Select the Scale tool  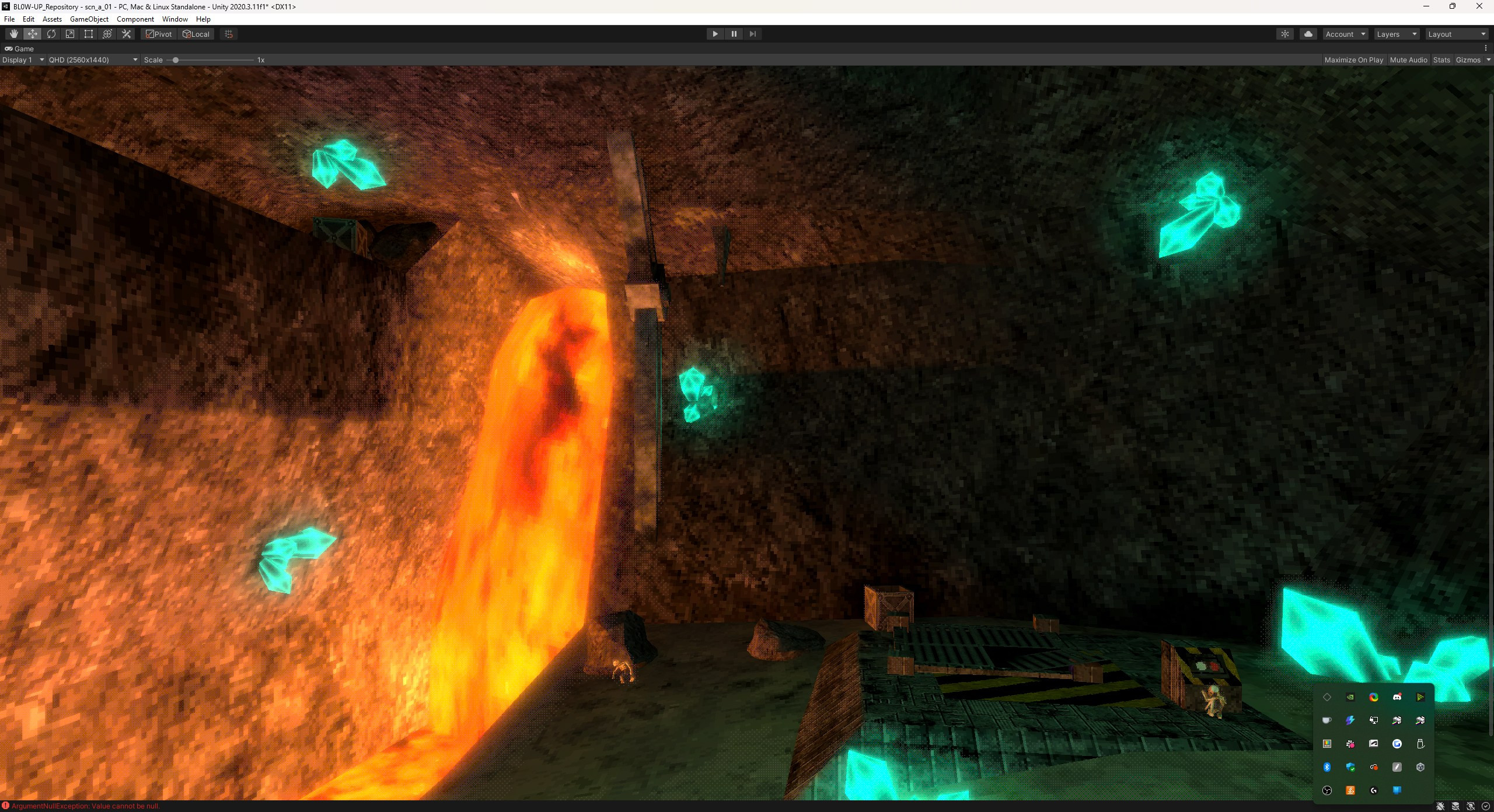[x=69, y=34]
